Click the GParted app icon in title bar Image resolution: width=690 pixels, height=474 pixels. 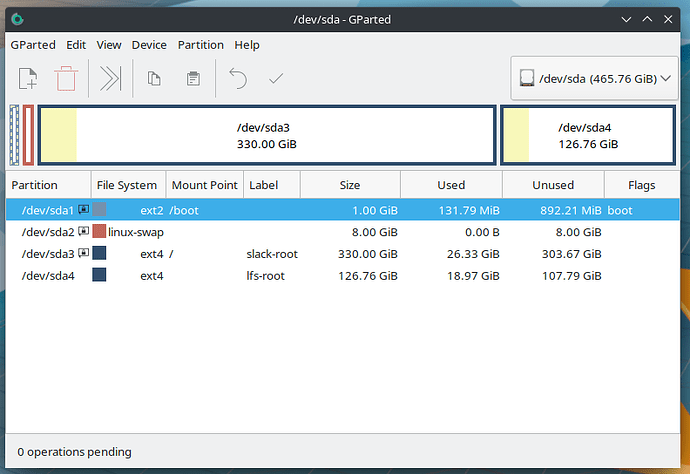tap(17, 19)
